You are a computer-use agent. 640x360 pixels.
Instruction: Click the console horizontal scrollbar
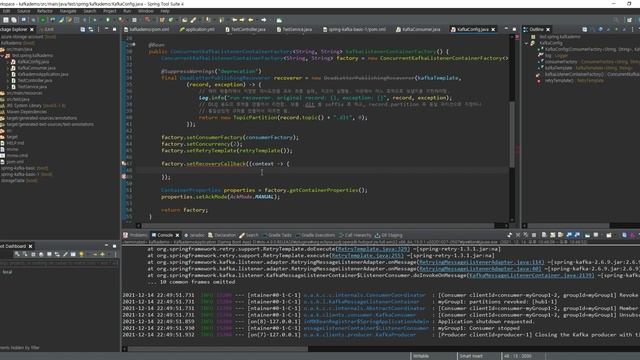pyautogui.click(x=218, y=349)
